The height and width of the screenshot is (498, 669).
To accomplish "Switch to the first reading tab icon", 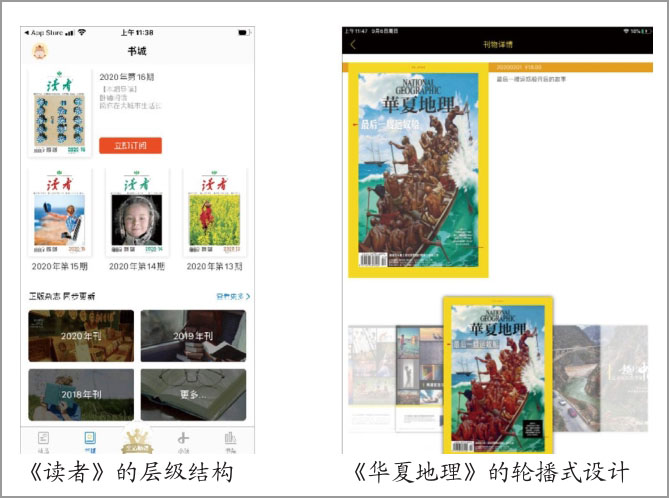I will 44,442.
